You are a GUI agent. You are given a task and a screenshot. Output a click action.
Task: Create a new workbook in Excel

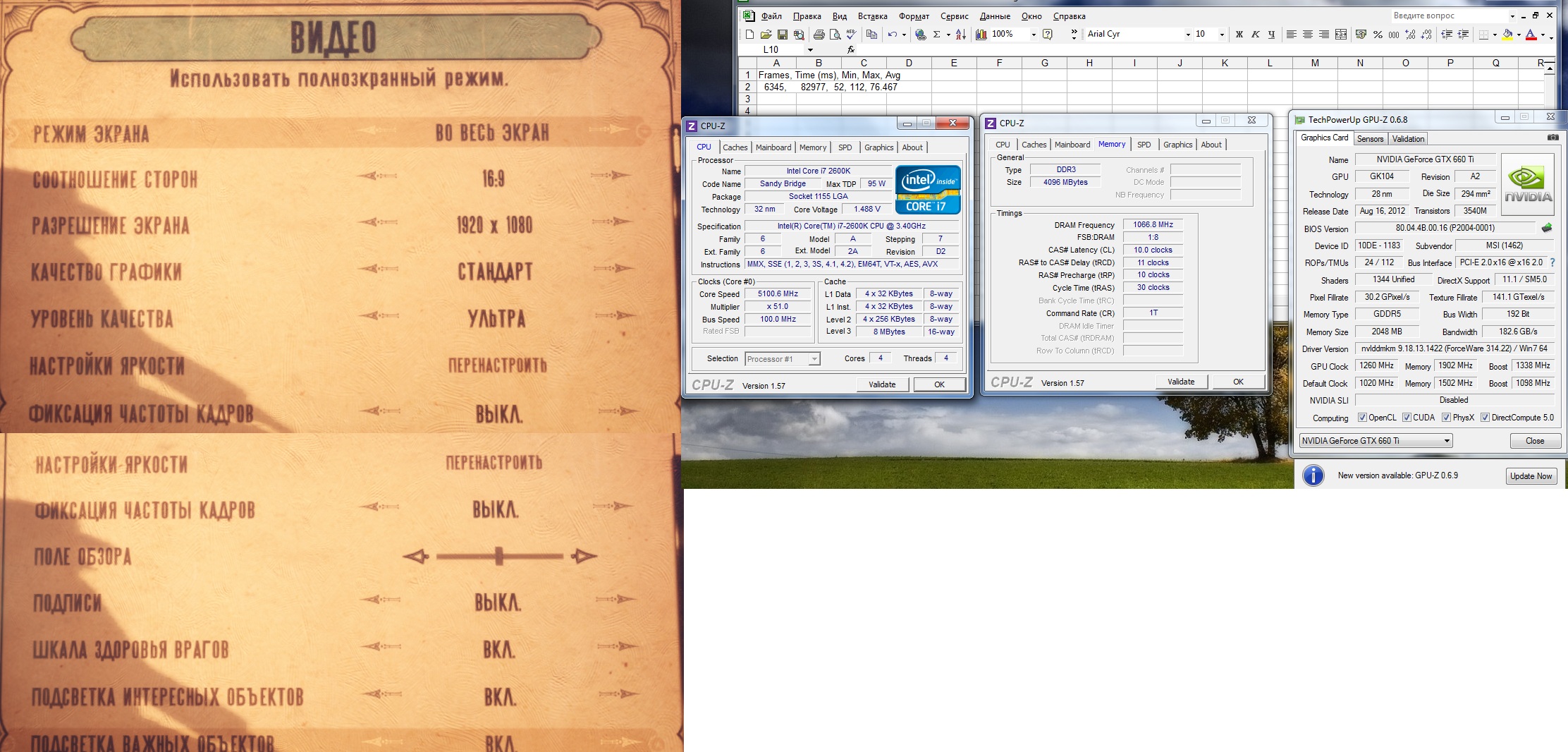click(x=749, y=34)
